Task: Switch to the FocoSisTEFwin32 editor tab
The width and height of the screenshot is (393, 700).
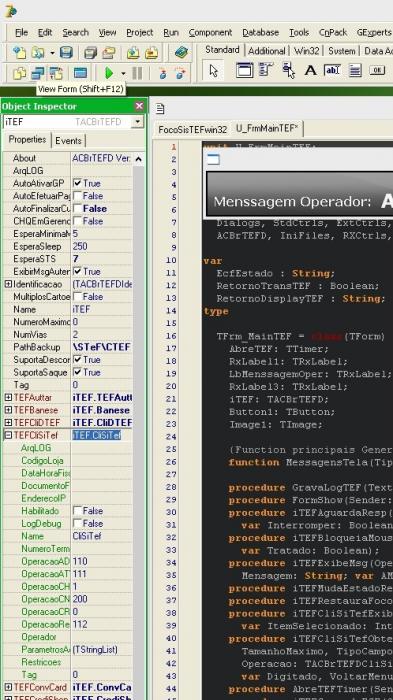Action: [x=193, y=129]
